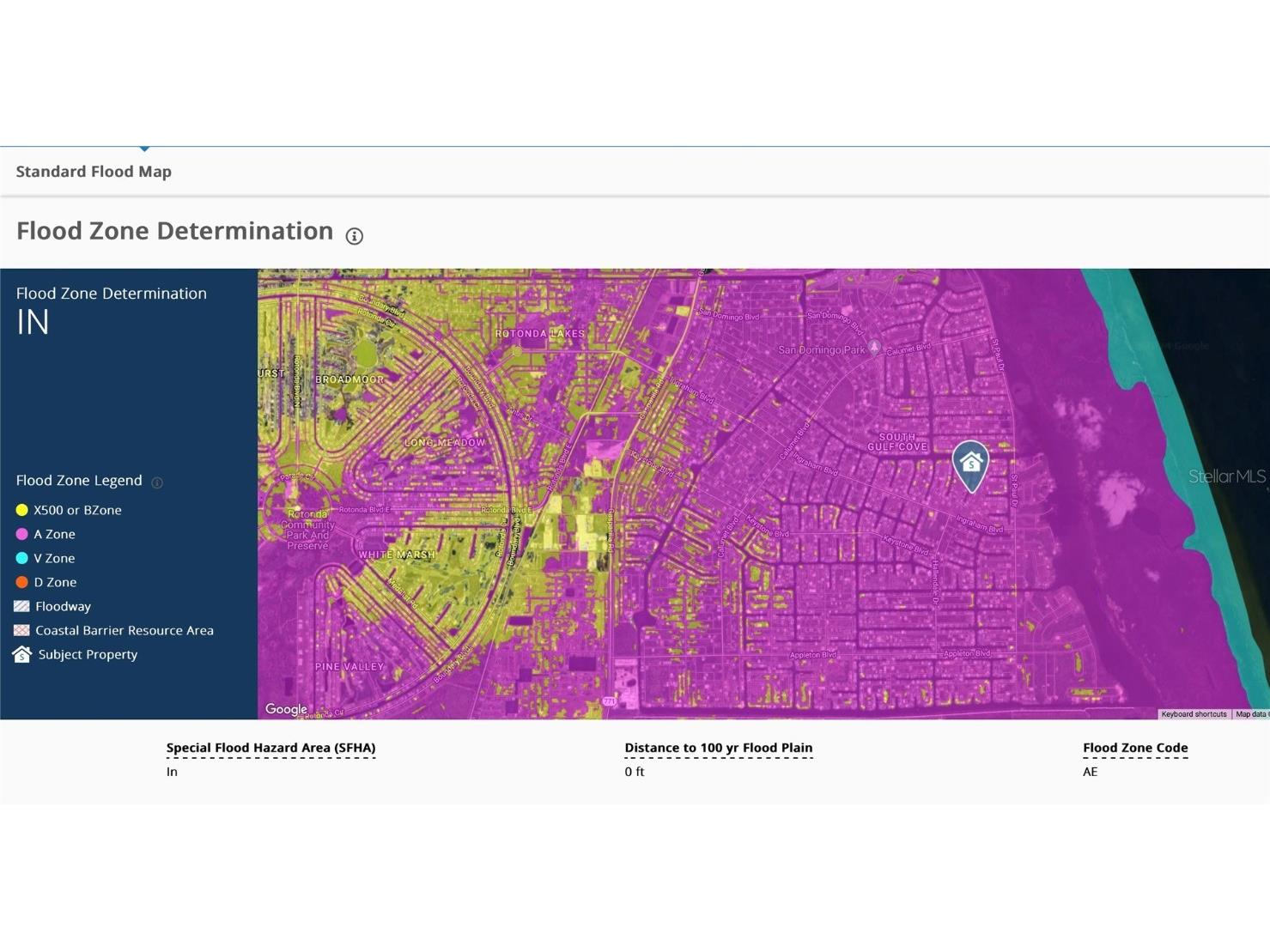The height and width of the screenshot is (952, 1270).
Task: Click info icon beside Flood Zone Determination heading
Action: [x=354, y=236]
